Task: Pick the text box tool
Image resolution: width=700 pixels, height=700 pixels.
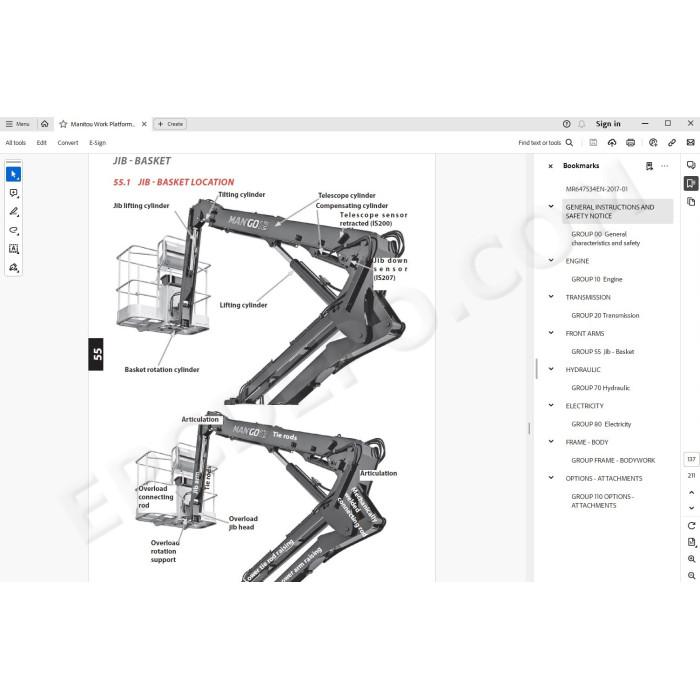Action: 13,249
